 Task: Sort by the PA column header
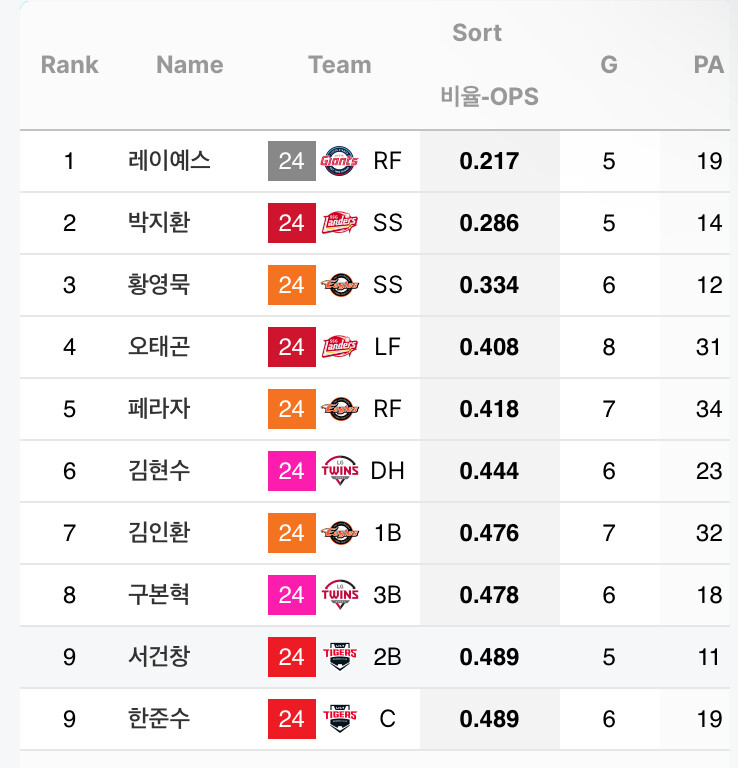click(708, 65)
